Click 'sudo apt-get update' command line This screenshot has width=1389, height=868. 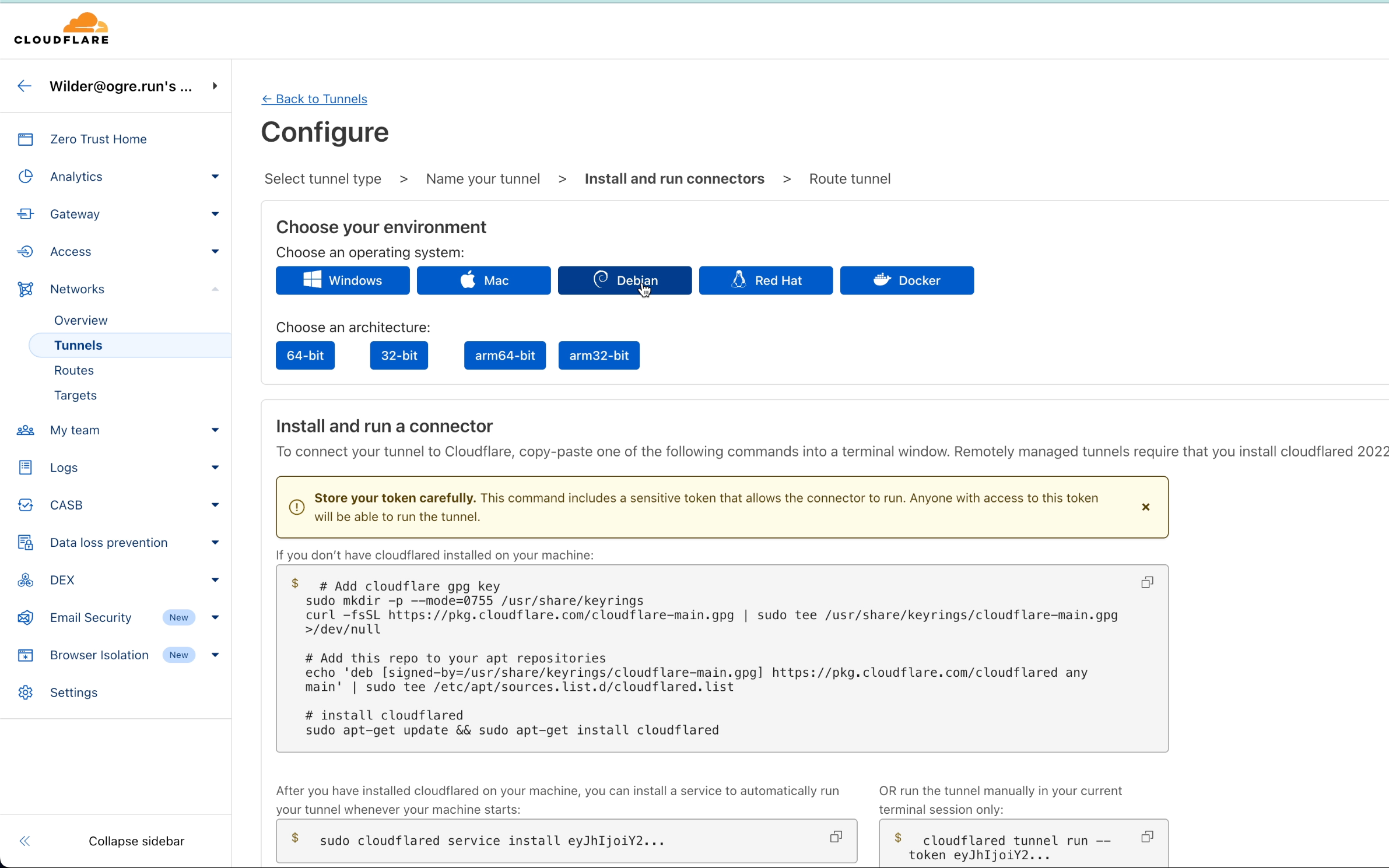click(512, 730)
